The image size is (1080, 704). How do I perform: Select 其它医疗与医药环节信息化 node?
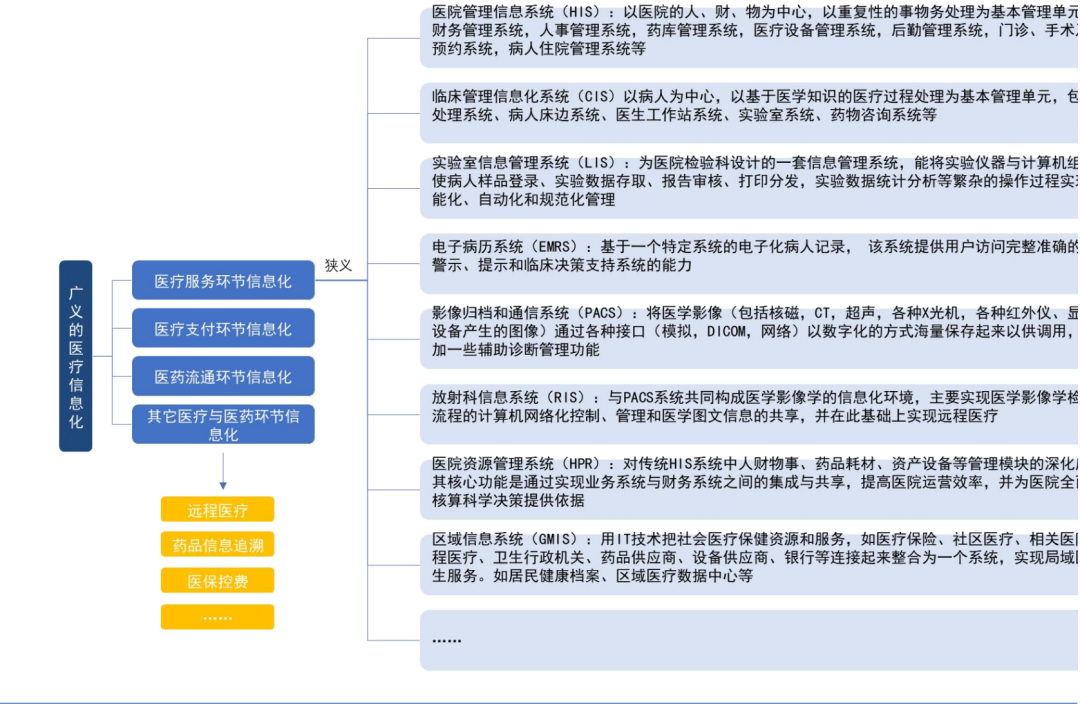click(x=222, y=424)
